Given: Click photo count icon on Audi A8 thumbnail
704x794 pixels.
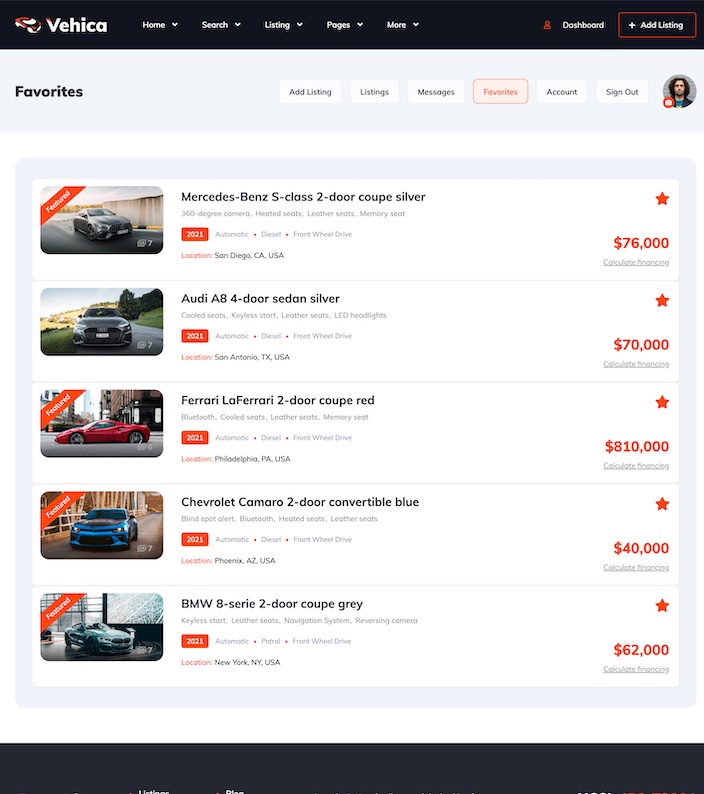Looking at the screenshot, I should 142,345.
